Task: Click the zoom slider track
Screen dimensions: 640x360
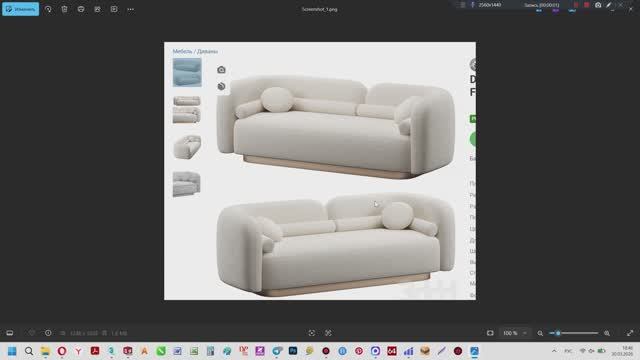Action: pyautogui.click(x=574, y=333)
